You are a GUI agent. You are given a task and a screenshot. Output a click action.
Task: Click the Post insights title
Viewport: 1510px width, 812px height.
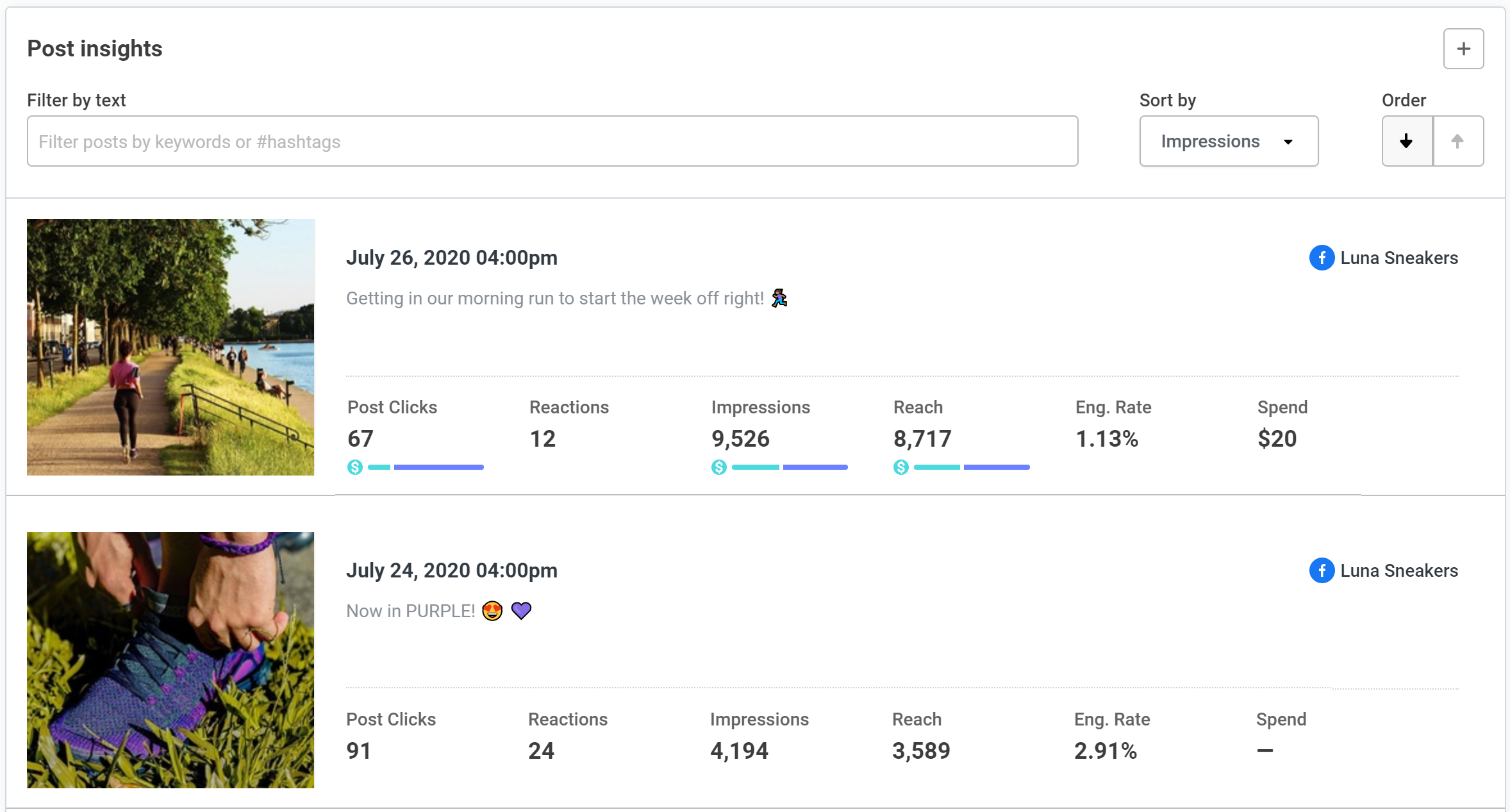point(95,49)
